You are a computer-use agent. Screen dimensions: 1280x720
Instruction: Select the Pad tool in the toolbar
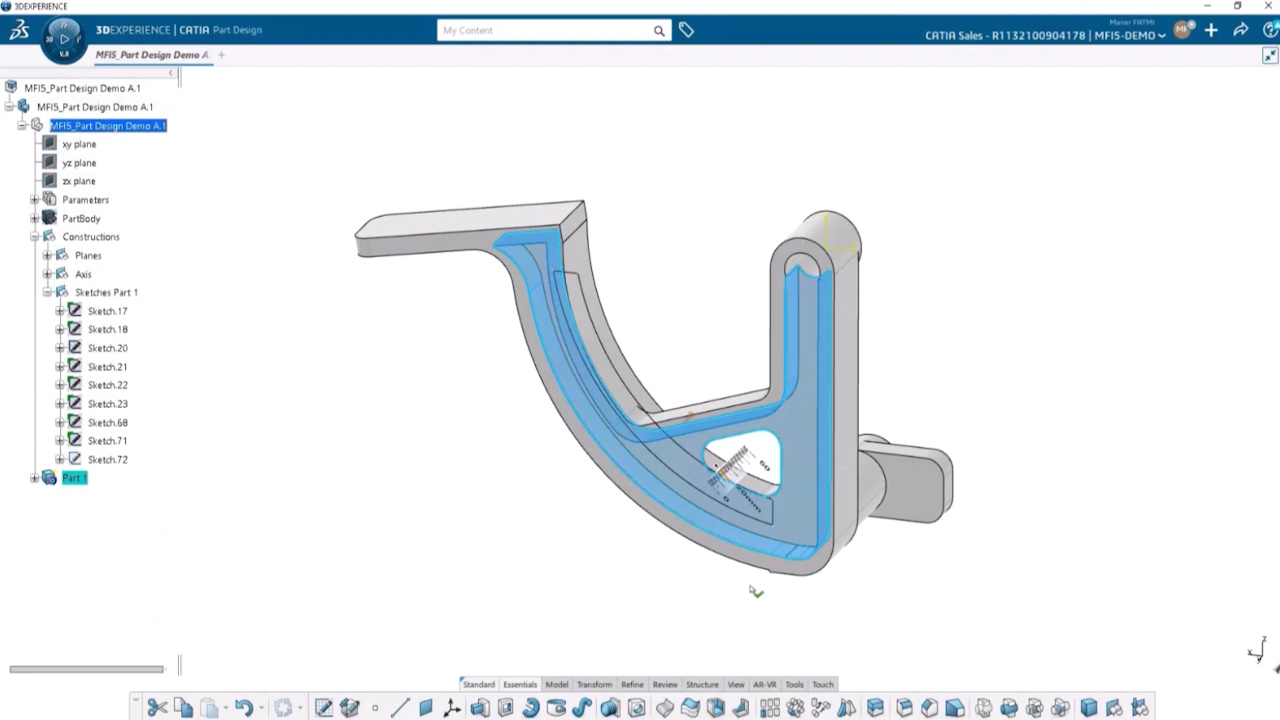[478, 707]
